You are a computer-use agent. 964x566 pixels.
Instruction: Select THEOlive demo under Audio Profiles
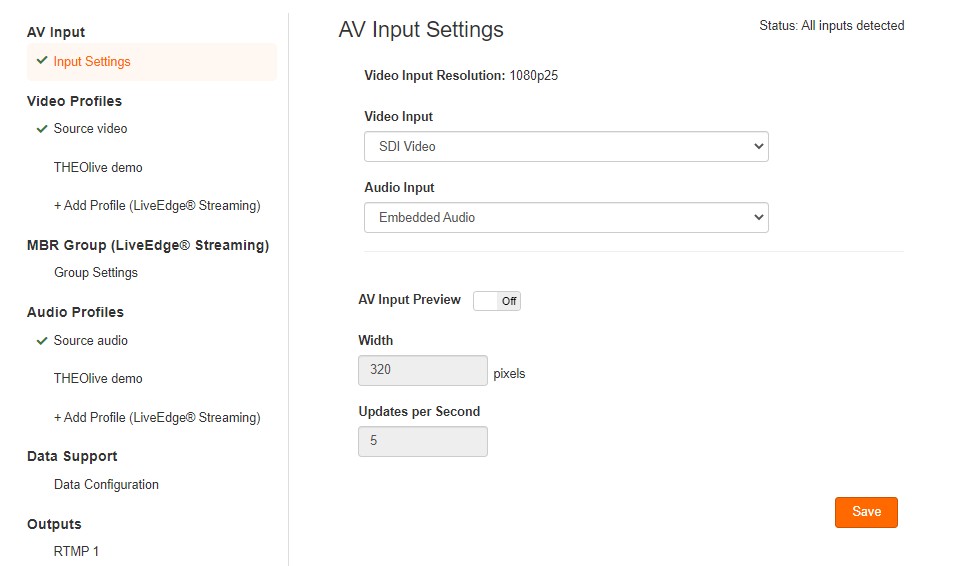click(98, 379)
